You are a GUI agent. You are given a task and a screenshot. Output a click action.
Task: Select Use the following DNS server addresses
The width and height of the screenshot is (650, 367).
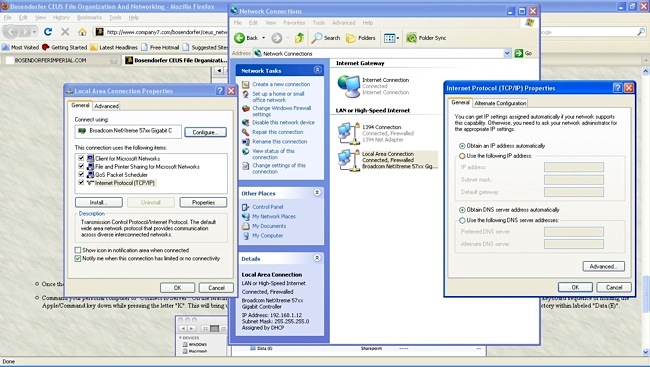462,220
